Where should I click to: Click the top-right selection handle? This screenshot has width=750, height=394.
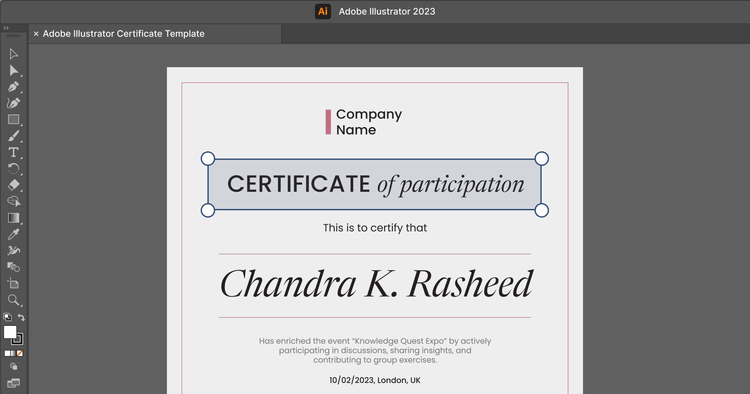pos(541,159)
